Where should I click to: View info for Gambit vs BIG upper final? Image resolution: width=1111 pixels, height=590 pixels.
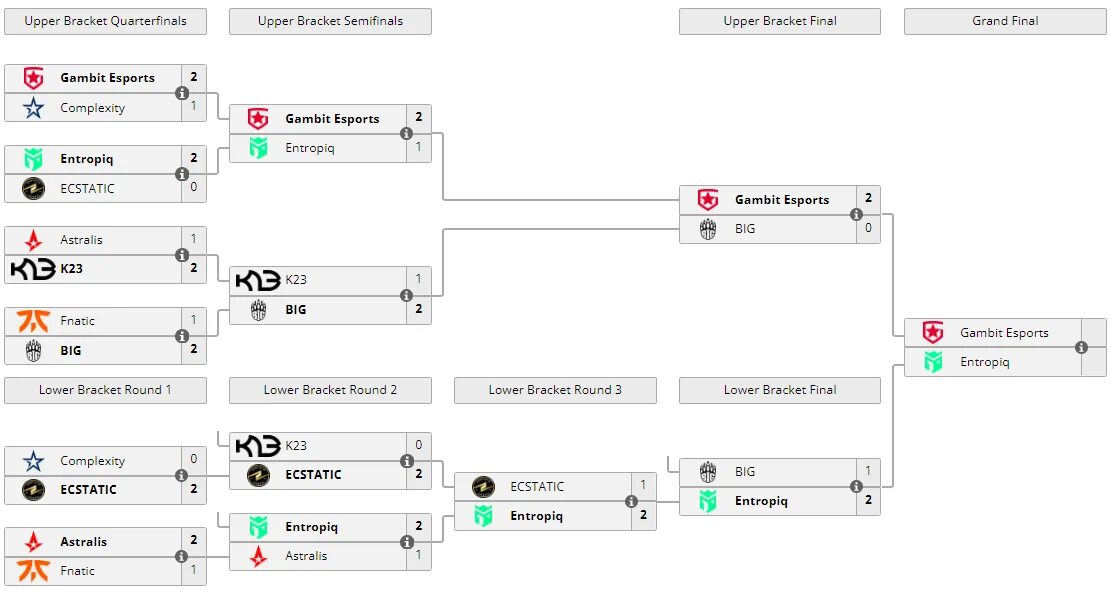[857, 214]
